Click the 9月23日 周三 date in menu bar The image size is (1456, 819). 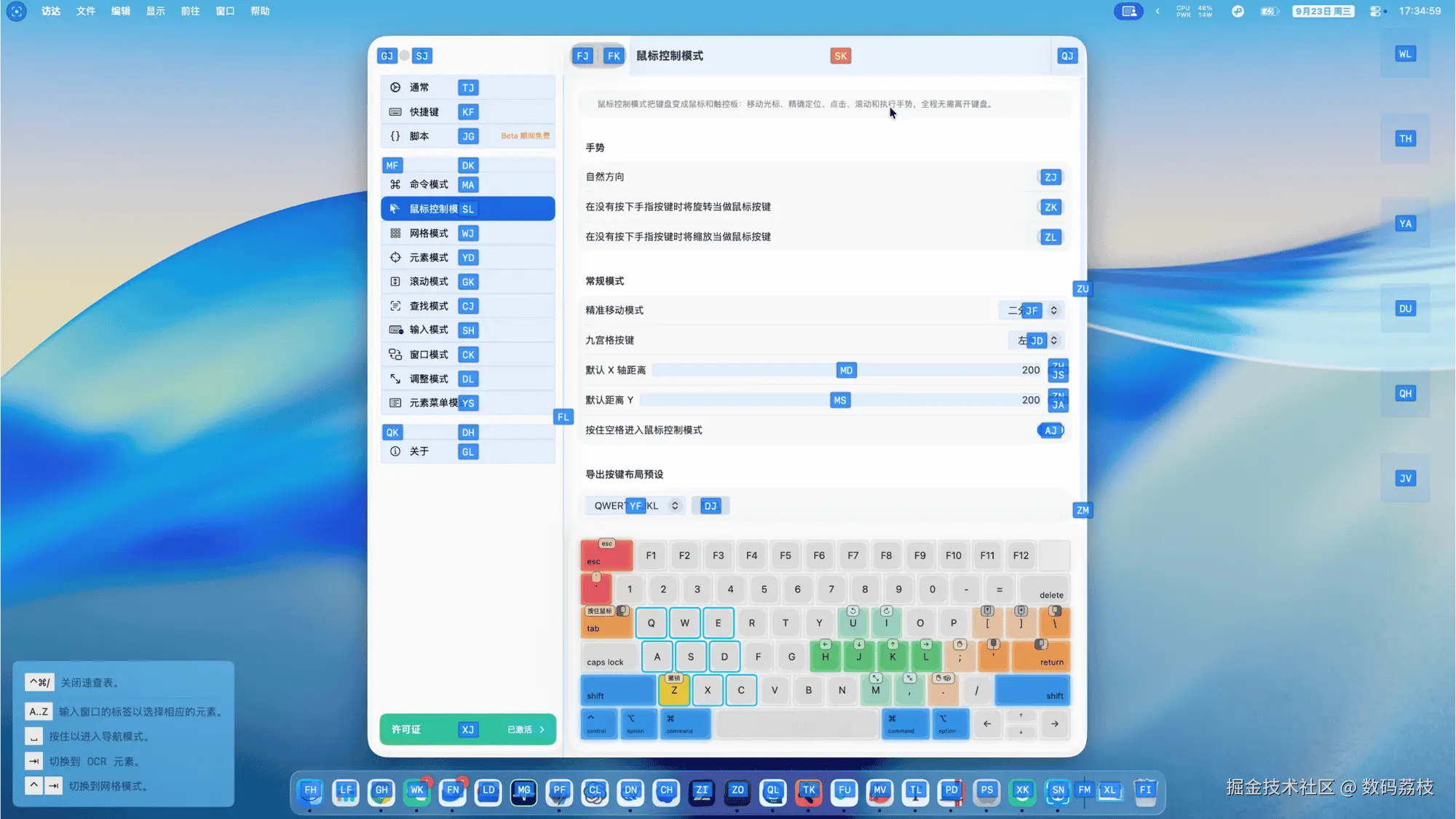[x=1323, y=11]
